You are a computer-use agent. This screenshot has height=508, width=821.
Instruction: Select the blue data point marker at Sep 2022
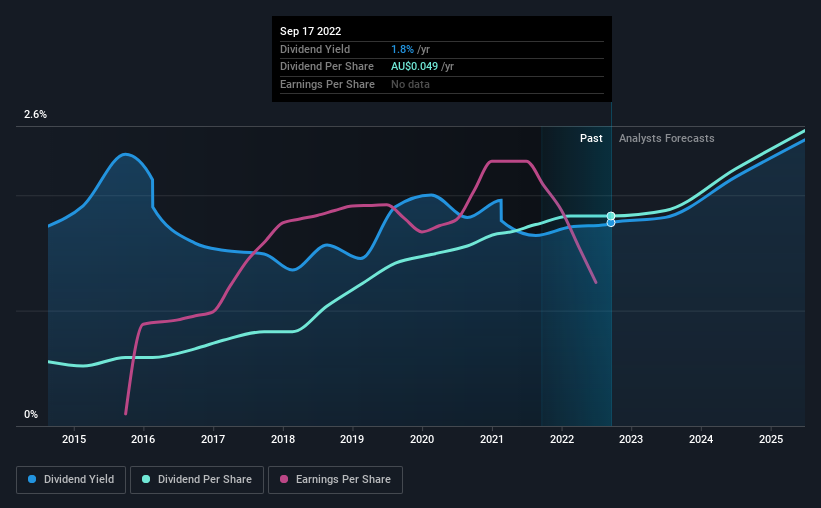click(x=611, y=223)
